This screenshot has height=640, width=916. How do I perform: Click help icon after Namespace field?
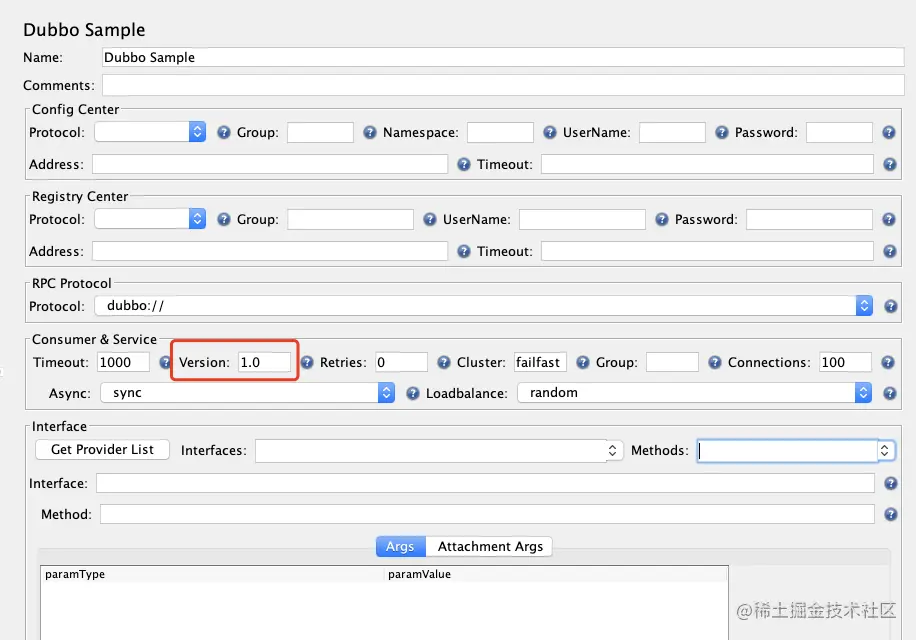[550, 133]
